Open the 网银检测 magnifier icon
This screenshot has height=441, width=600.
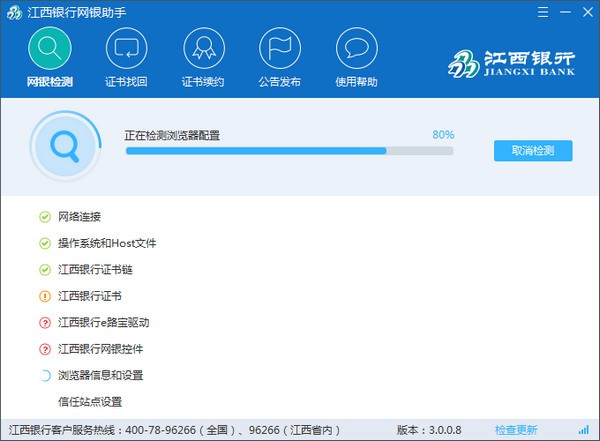(49, 47)
